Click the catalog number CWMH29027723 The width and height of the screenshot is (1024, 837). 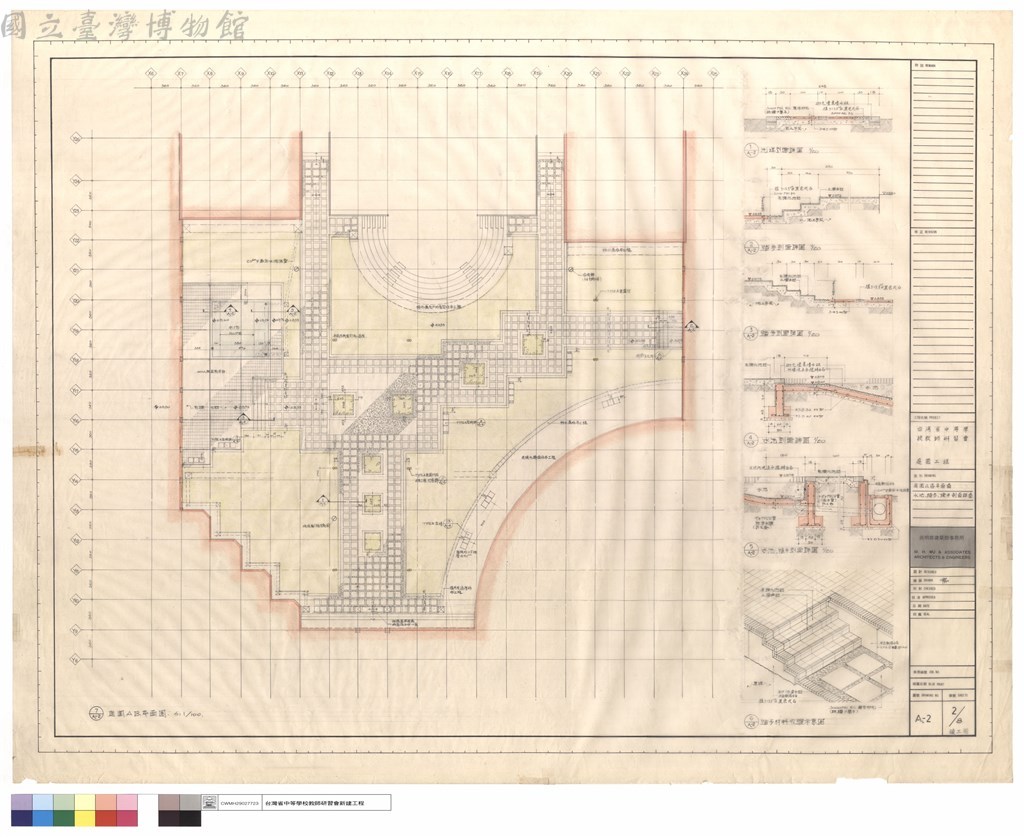(240, 803)
